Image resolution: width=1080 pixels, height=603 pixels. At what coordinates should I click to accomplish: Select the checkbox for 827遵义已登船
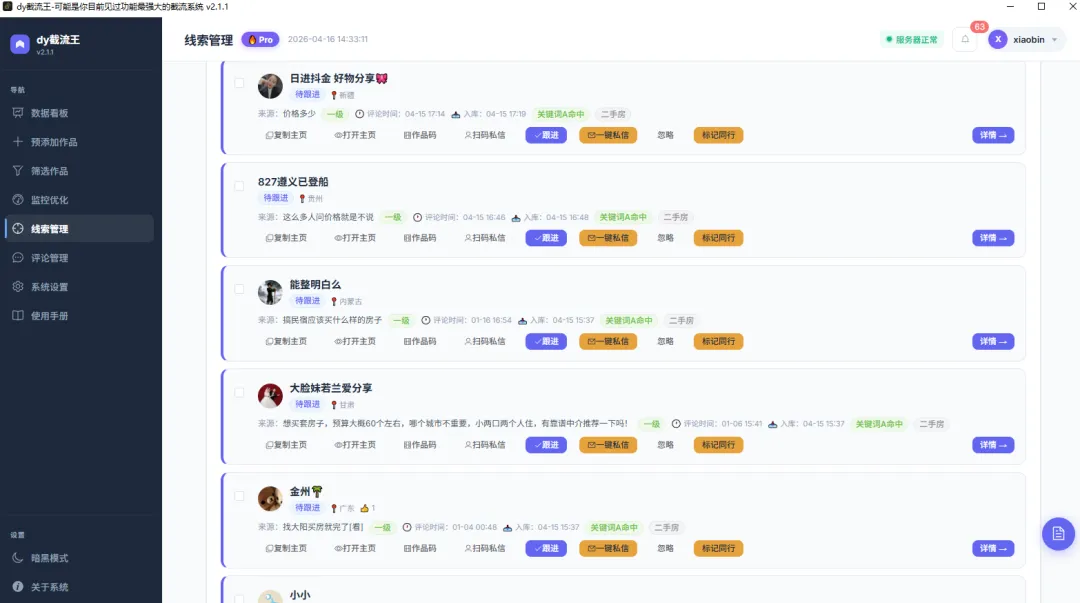239,186
